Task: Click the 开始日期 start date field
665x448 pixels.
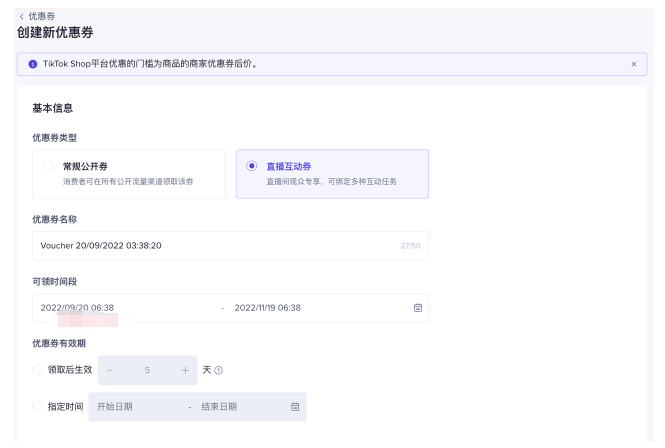Action: [x=135, y=406]
